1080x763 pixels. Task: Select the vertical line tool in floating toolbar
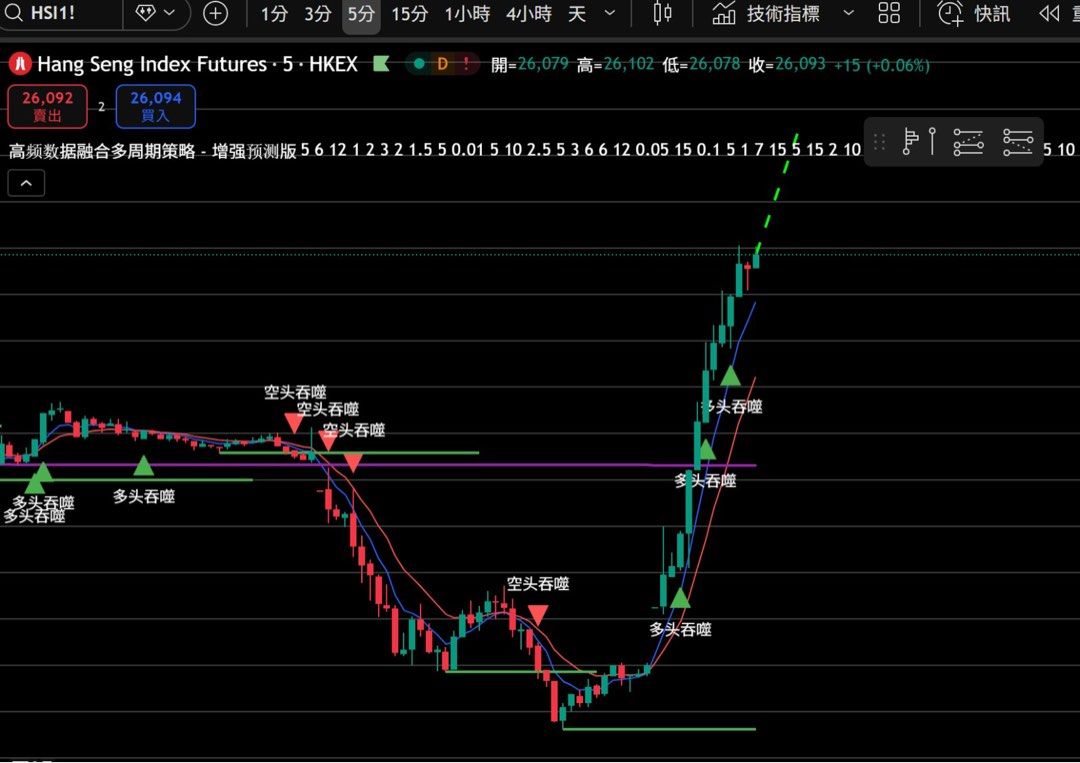[932, 141]
